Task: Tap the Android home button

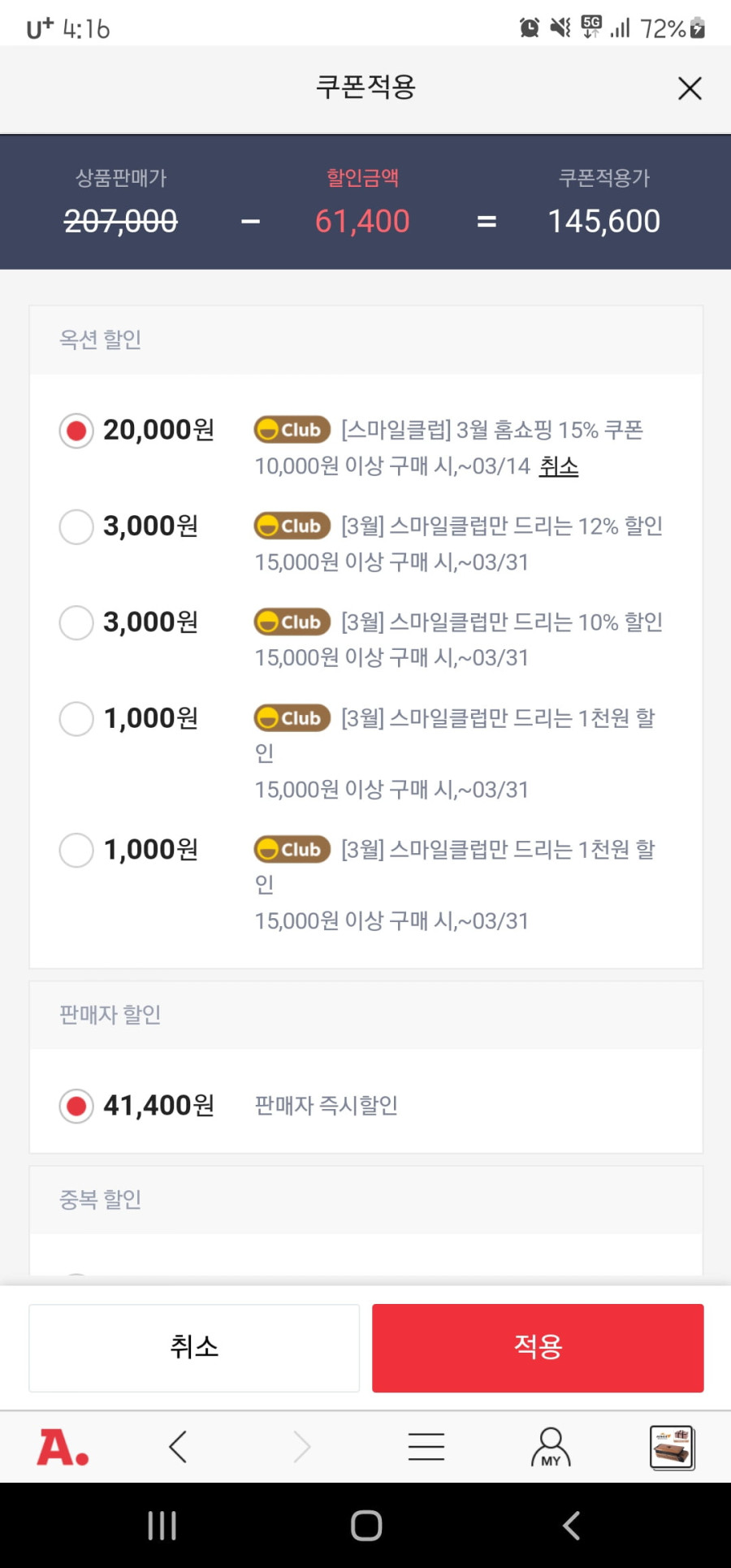Action: tap(366, 1526)
